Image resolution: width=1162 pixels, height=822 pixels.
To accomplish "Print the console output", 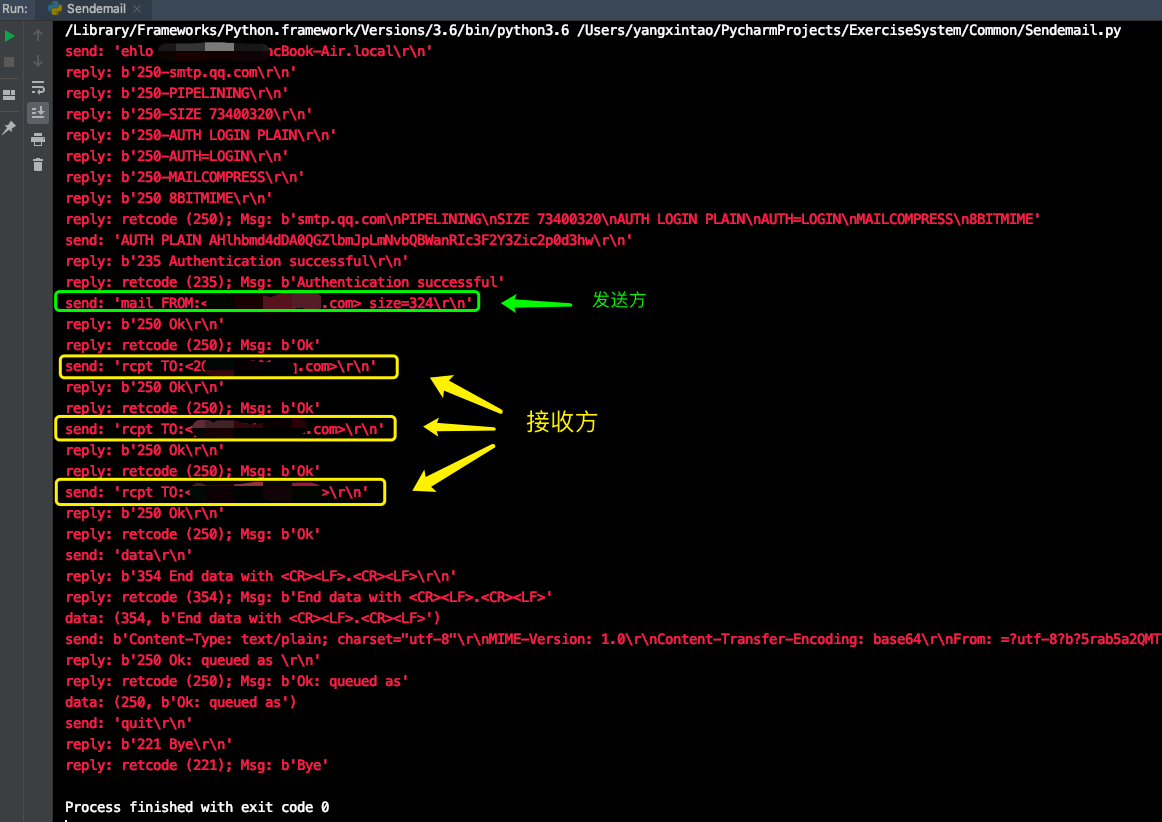I will [38, 140].
